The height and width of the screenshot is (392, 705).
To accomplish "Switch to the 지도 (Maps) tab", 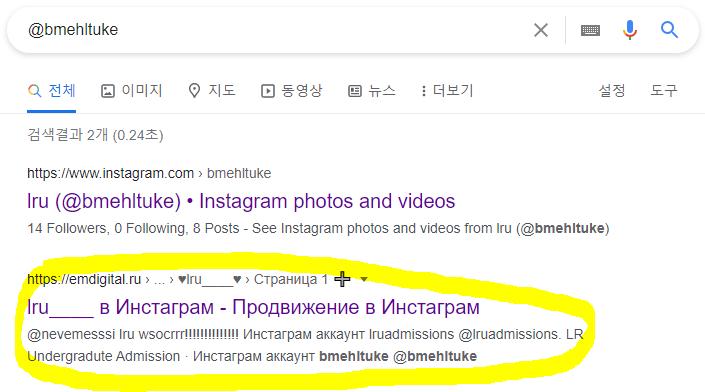I will click(212, 91).
